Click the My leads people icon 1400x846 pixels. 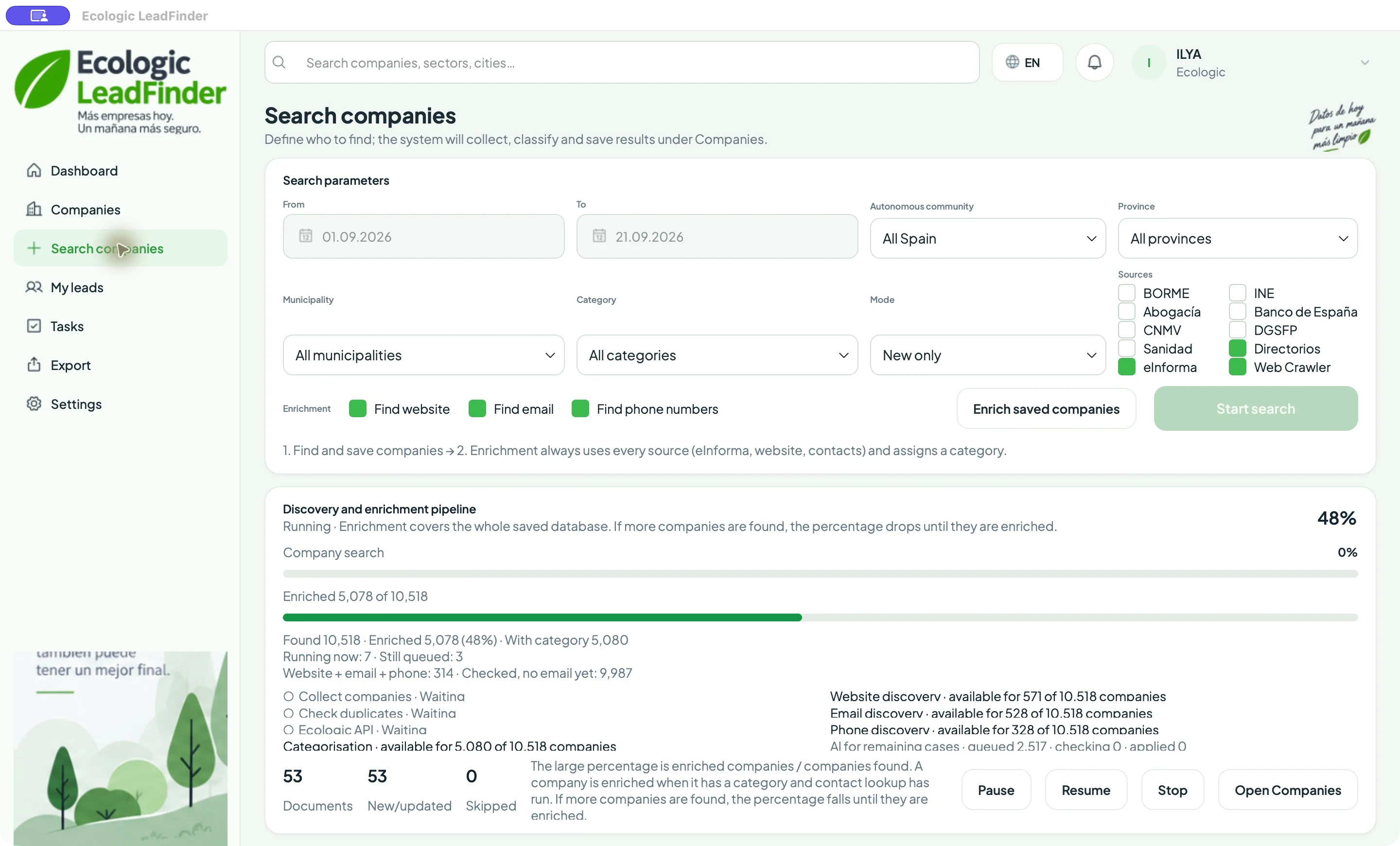click(34, 287)
